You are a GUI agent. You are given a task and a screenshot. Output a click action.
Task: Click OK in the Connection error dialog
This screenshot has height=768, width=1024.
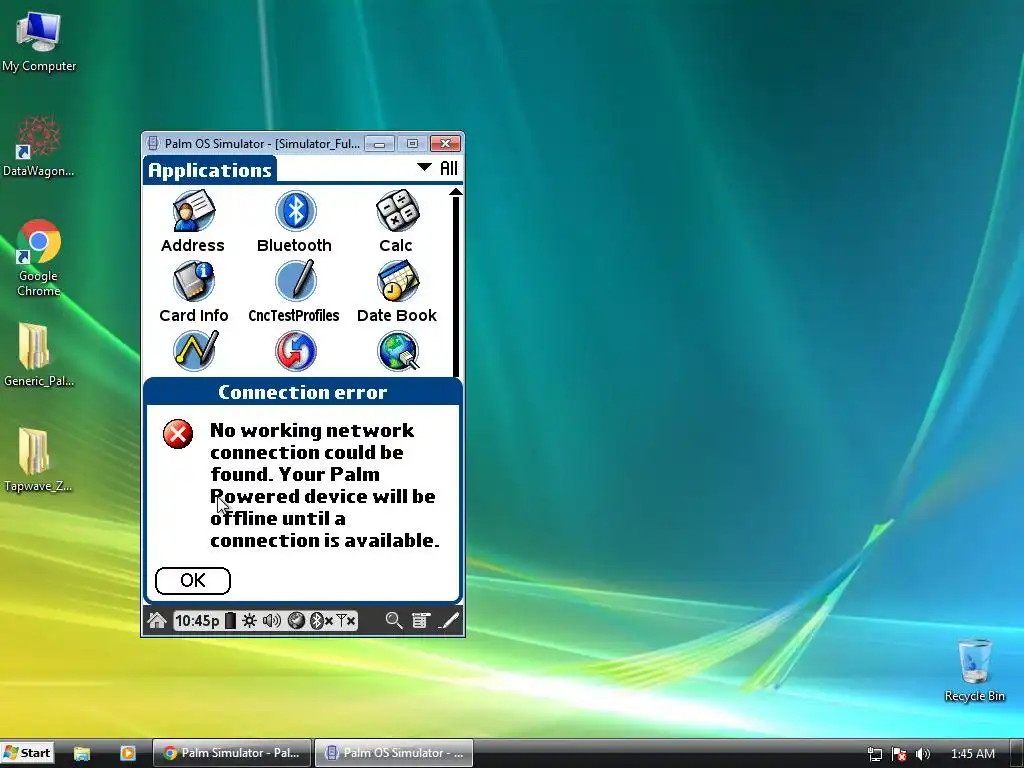click(x=193, y=581)
